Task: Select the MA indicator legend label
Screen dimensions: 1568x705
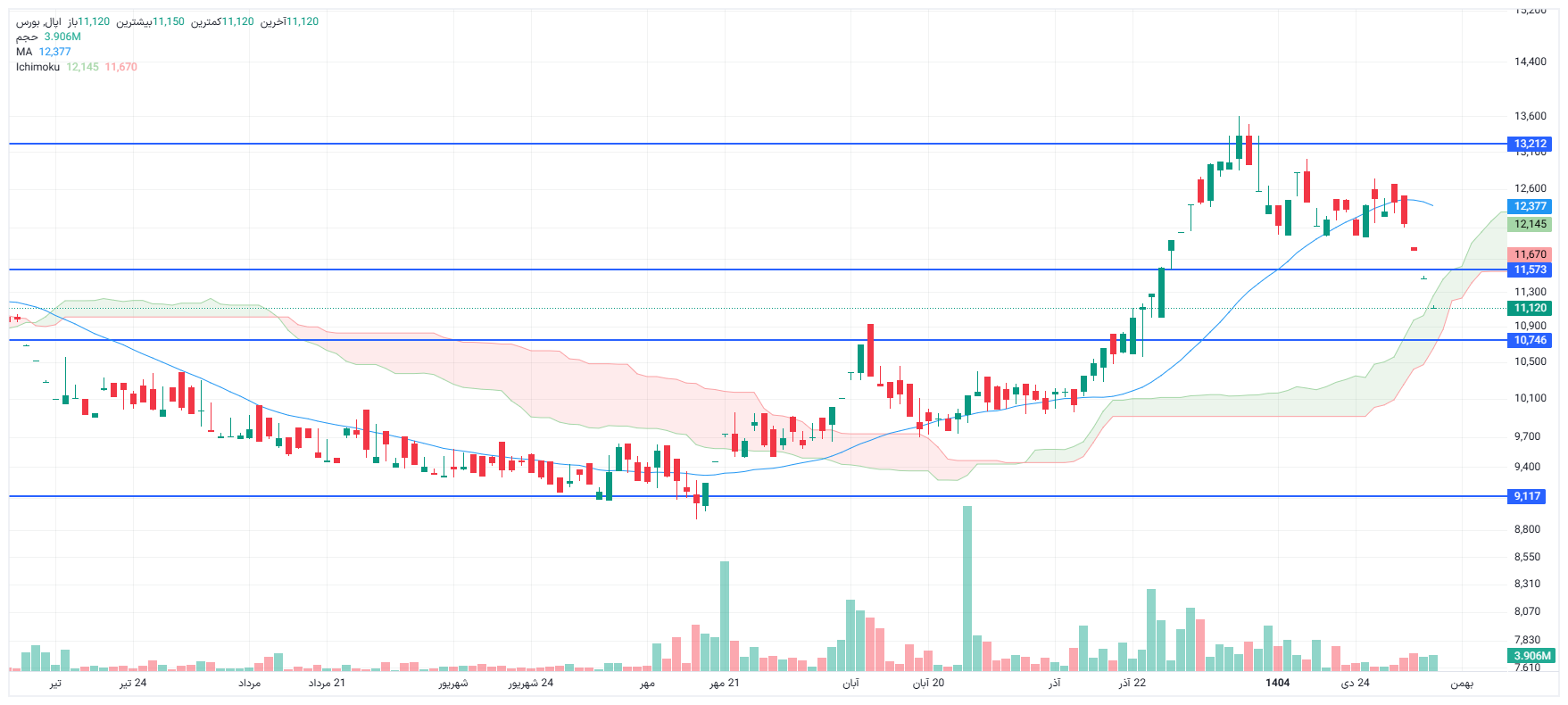Action: (24, 52)
